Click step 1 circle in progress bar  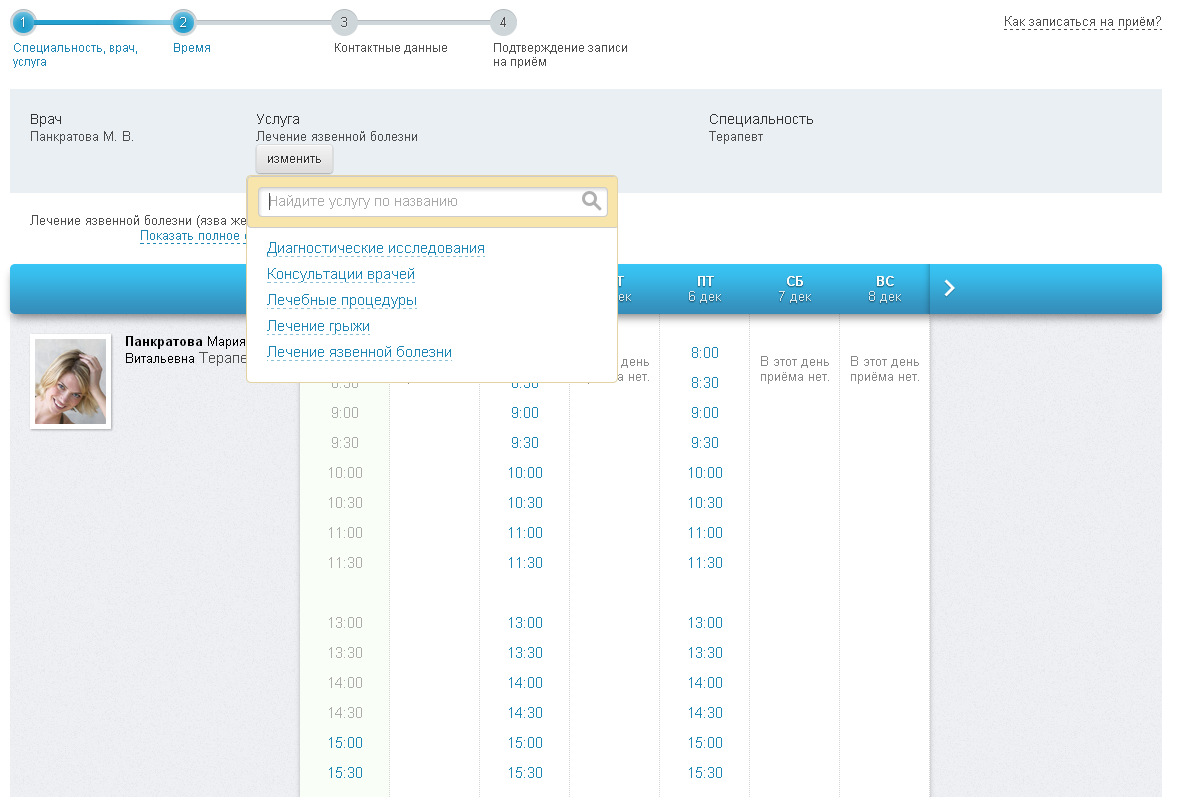pos(24,22)
